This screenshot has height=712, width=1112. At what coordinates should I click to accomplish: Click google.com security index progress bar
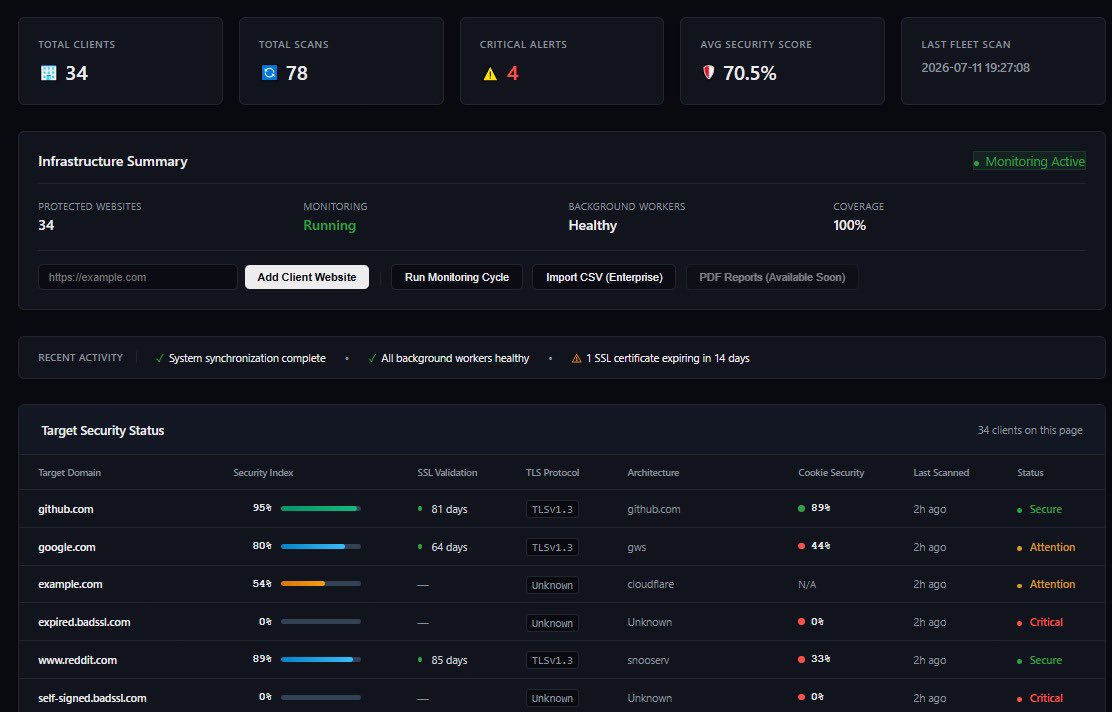321,546
